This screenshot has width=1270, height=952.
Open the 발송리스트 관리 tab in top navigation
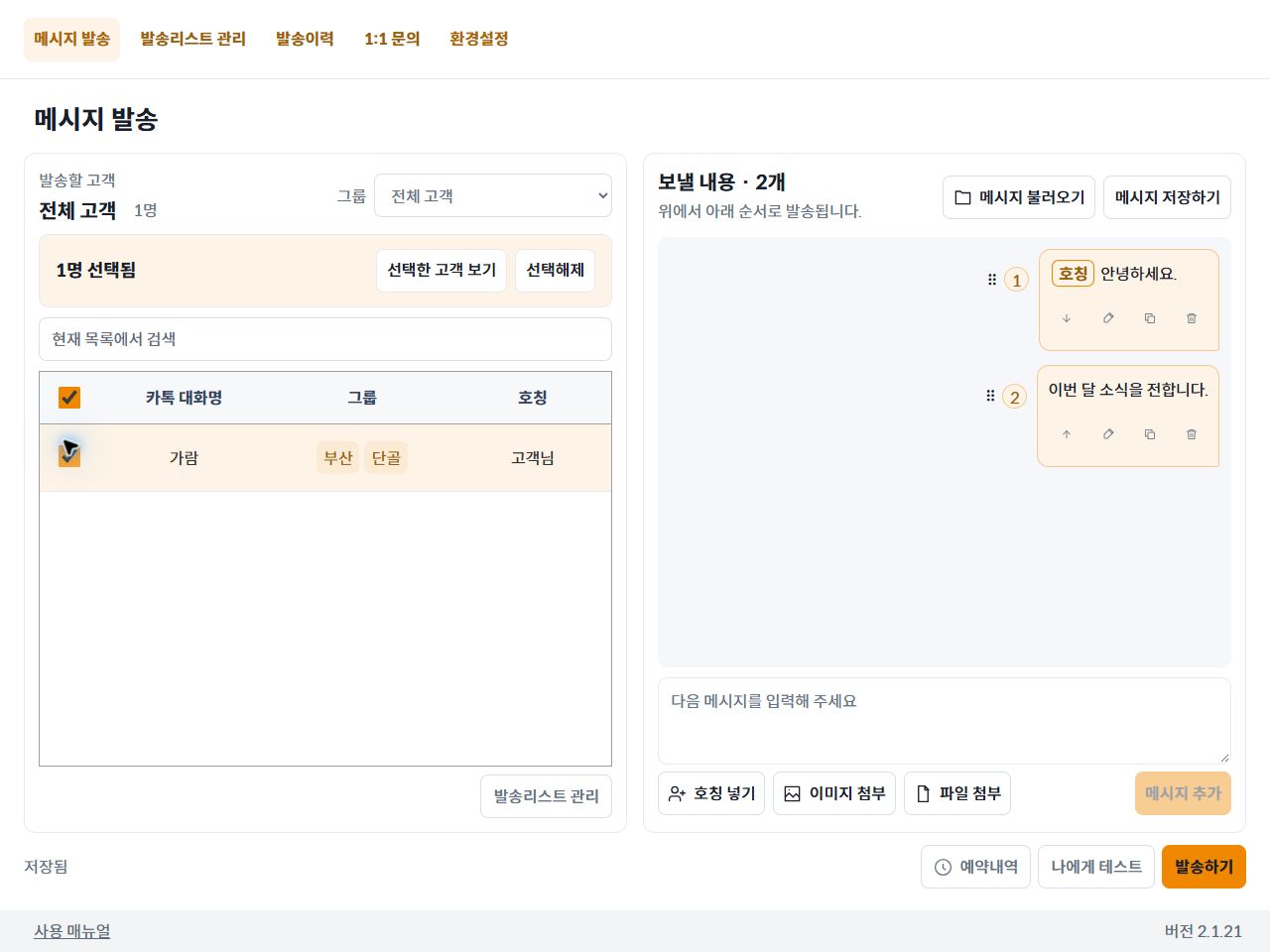click(x=192, y=39)
